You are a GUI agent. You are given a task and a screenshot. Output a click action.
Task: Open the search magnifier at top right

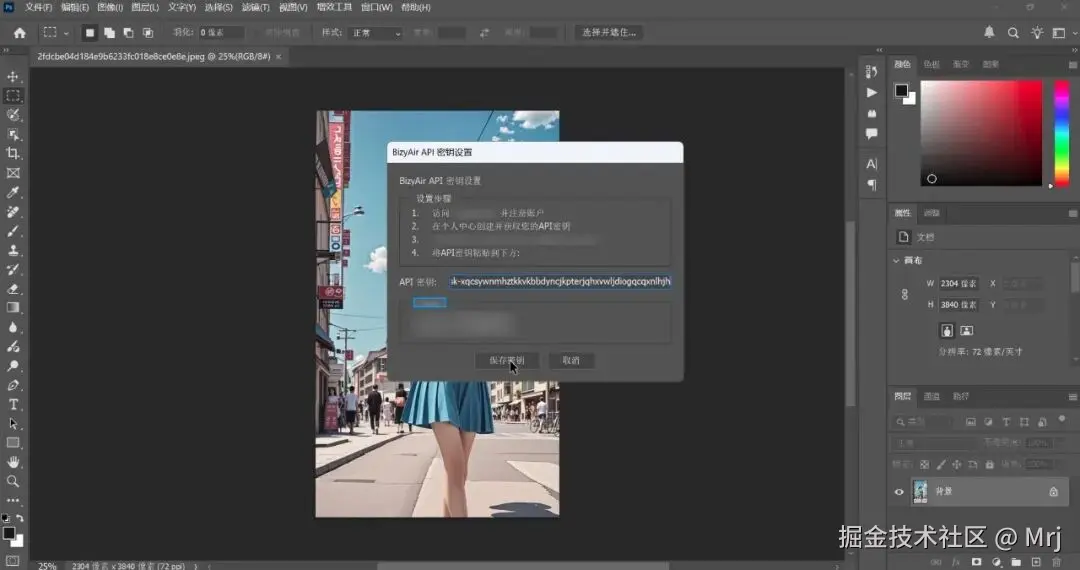tap(1013, 33)
